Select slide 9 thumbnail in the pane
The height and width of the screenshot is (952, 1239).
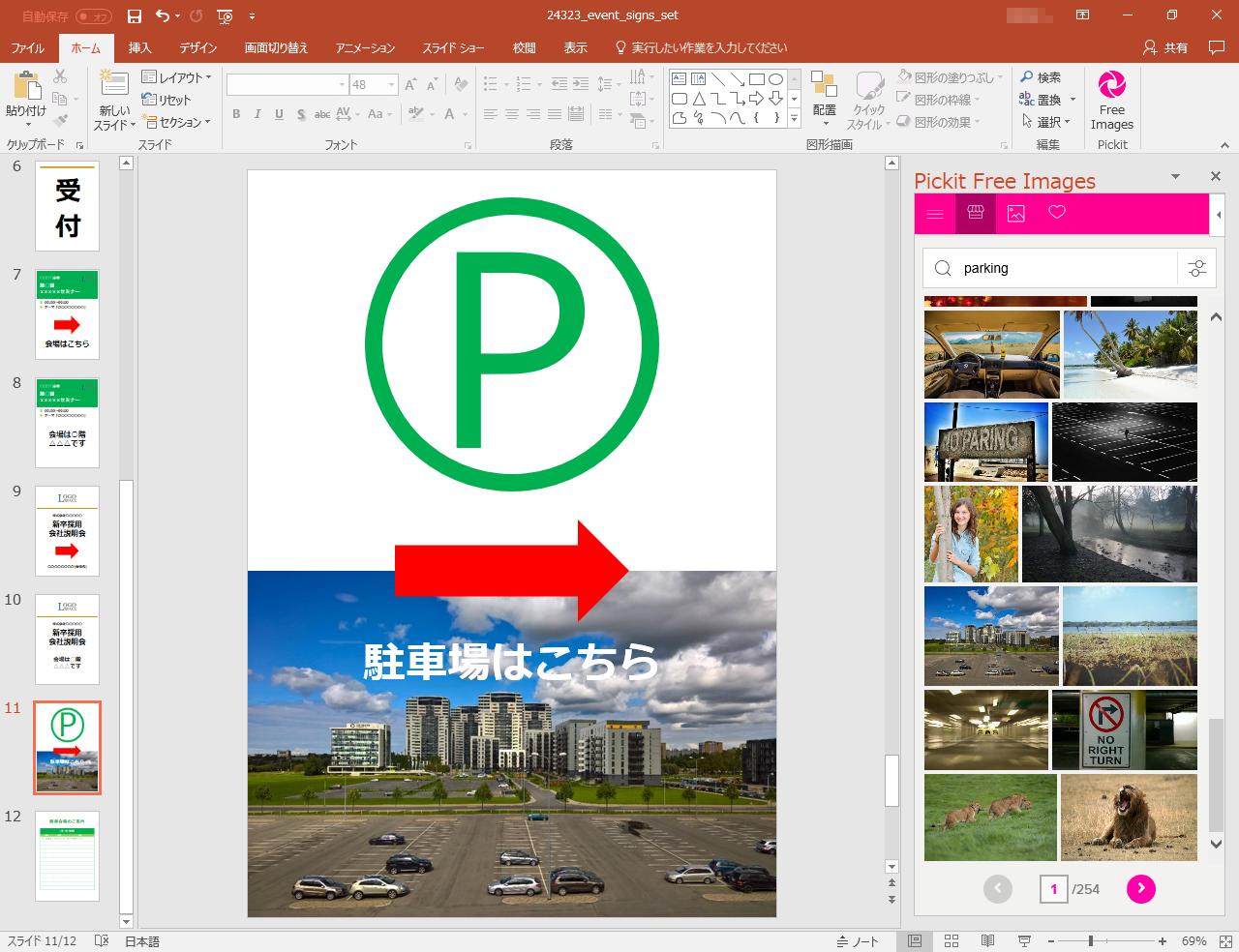coord(67,531)
